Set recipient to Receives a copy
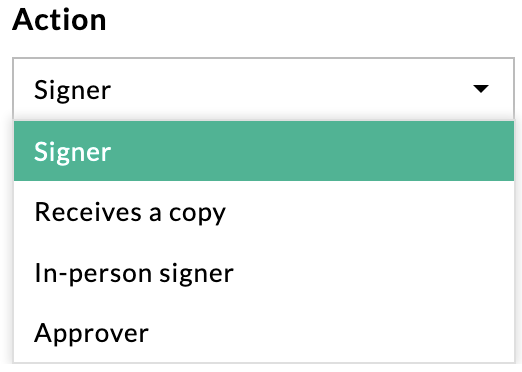 pyautogui.click(x=264, y=212)
